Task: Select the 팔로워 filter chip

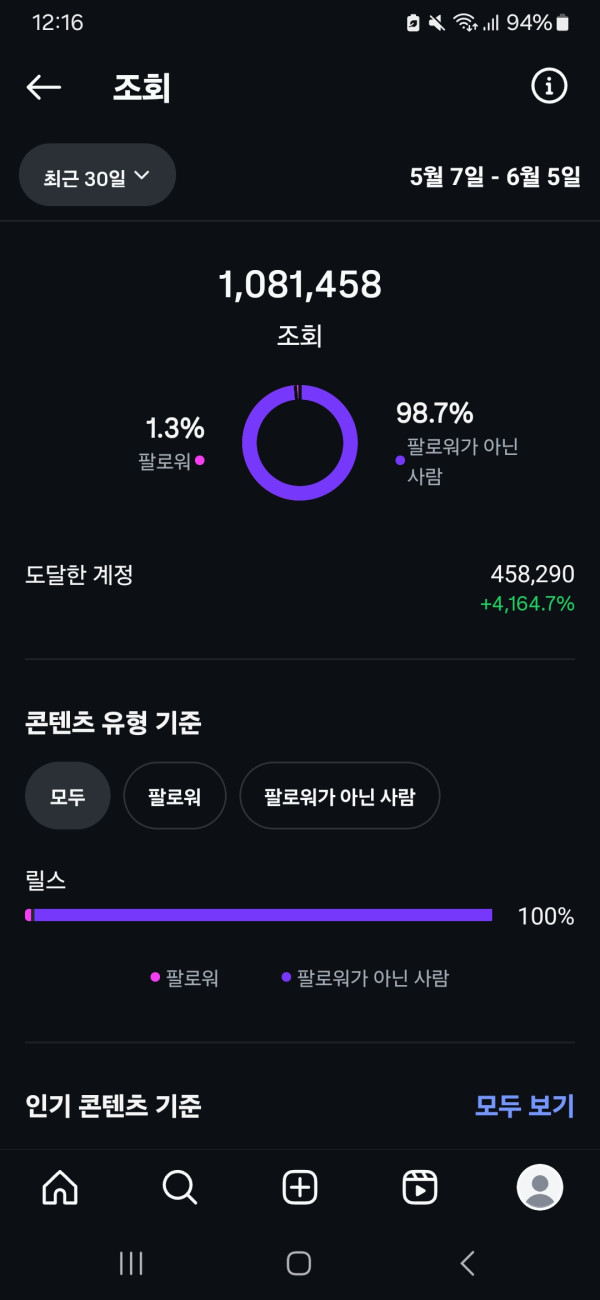Action: coord(174,796)
